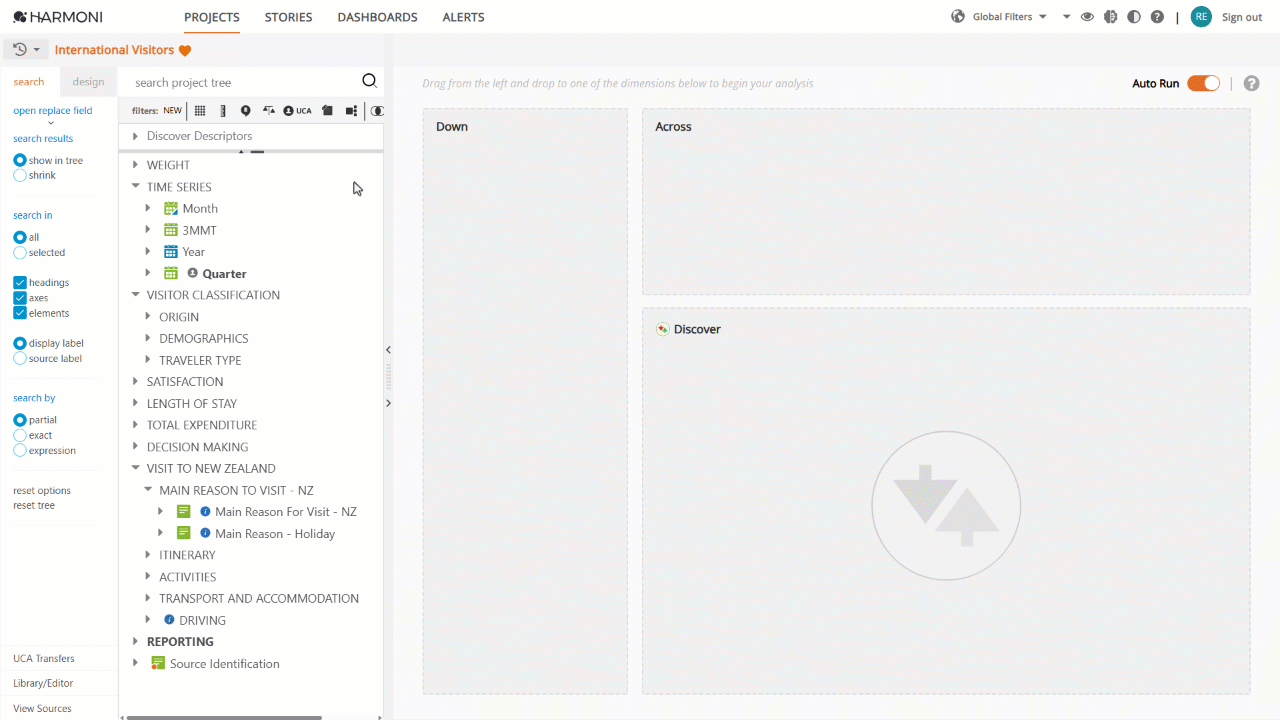Click the Quarter table icon

pos(171,273)
